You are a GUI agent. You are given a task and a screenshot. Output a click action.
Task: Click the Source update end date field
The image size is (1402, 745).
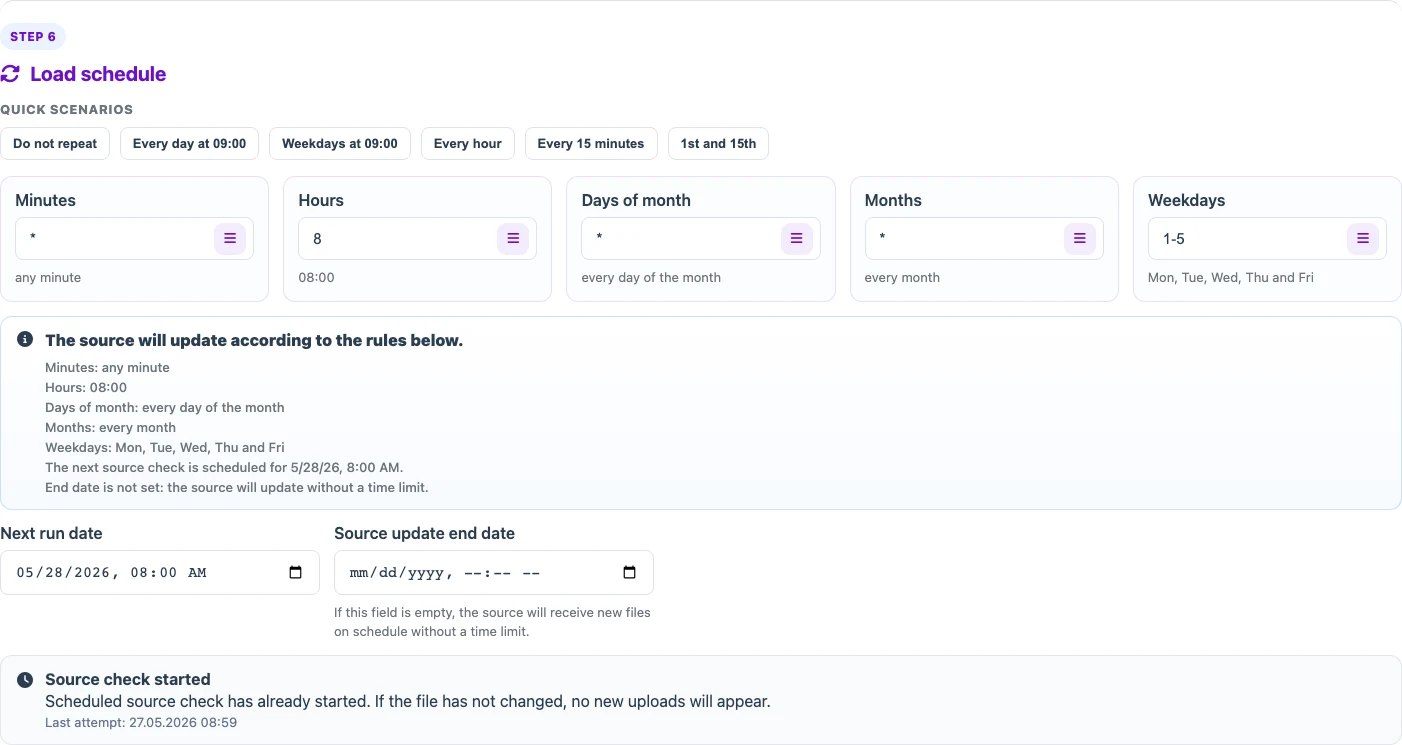pyautogui.click(x=494, y=573)
